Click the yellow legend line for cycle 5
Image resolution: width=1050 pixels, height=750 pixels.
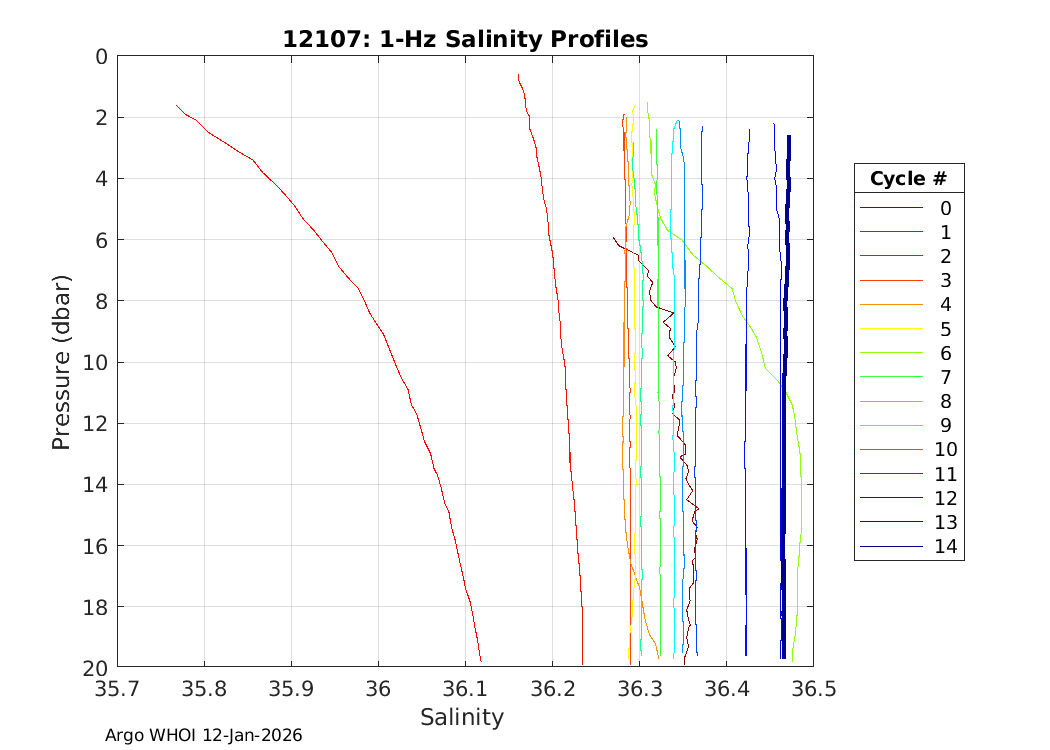pos(890,329)
